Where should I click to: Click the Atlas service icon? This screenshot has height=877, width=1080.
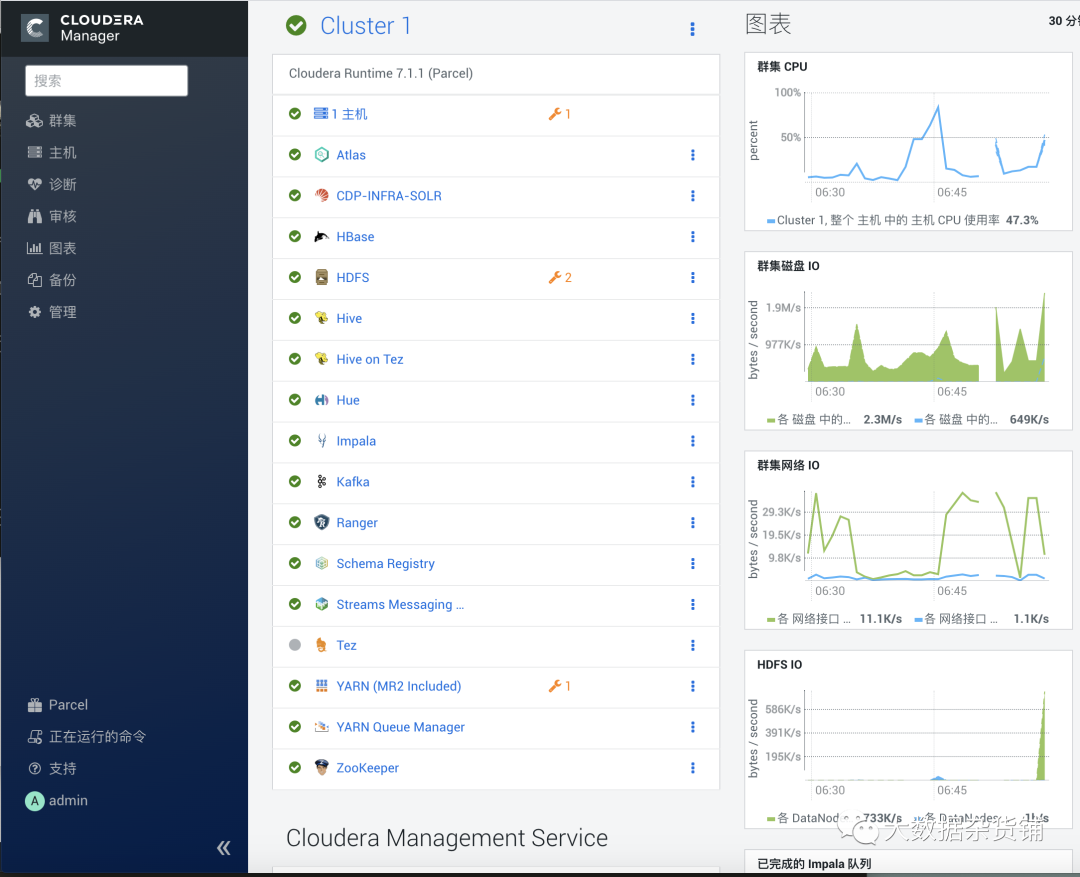[322, 155]
